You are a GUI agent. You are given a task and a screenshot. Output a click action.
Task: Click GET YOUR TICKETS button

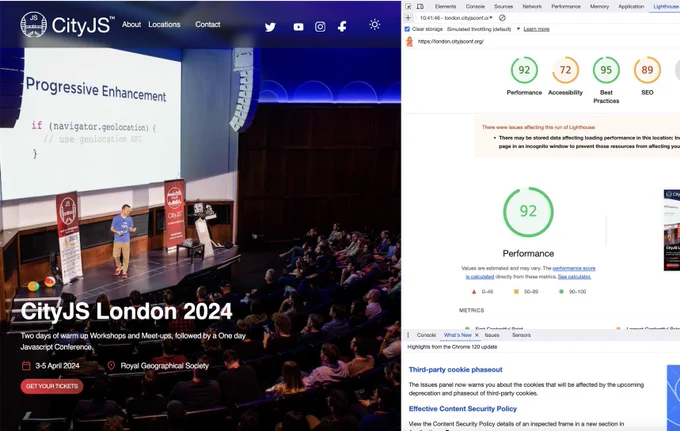pyautogui.click(x=52, y=386)
